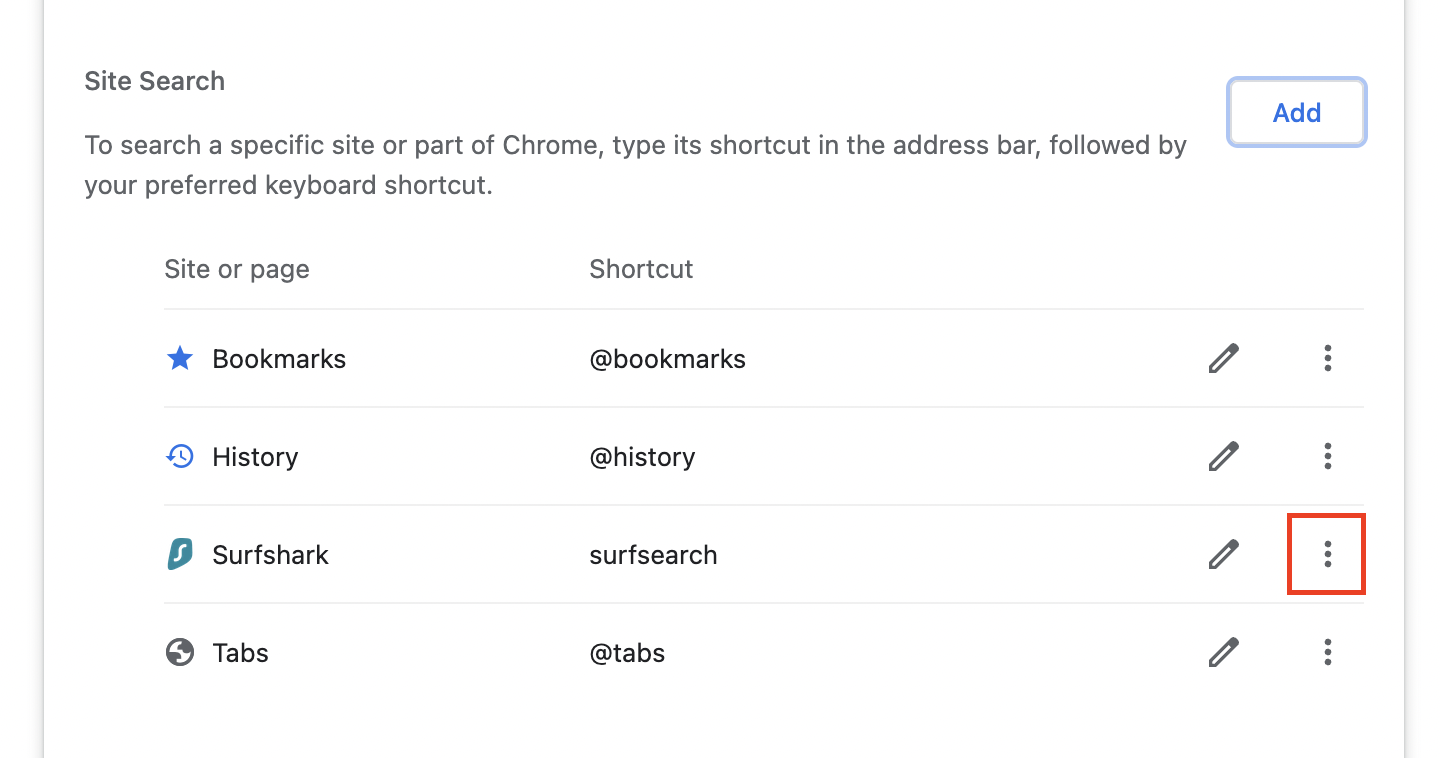Select the Bookmarks row label
Image resolution: width=1440 pixels, height=758 pixels.
[279, 359]
